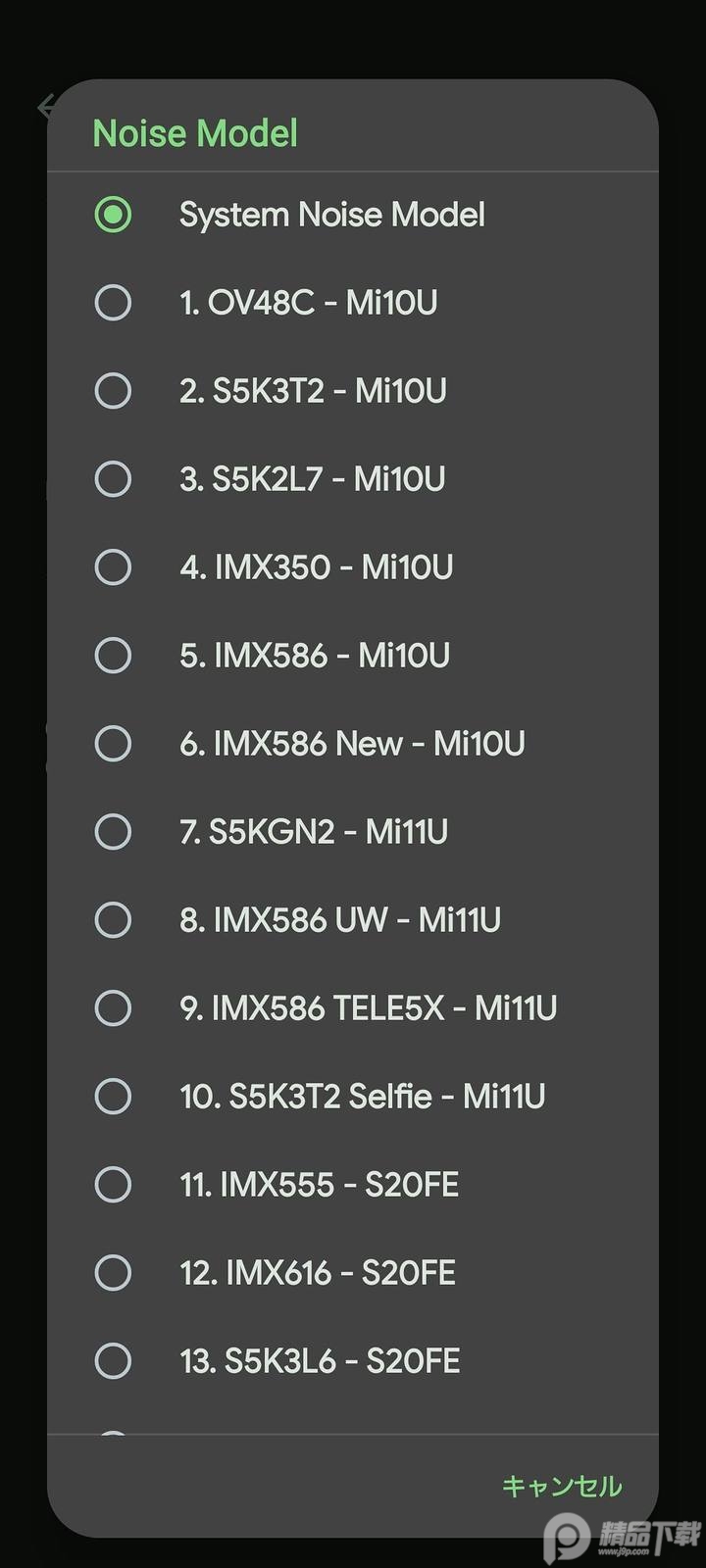Select S5K3T2 Selfie - Mi11U option
This screenshot has height=1568, width=706.
pyautogui.click(x=113, y=1097)
